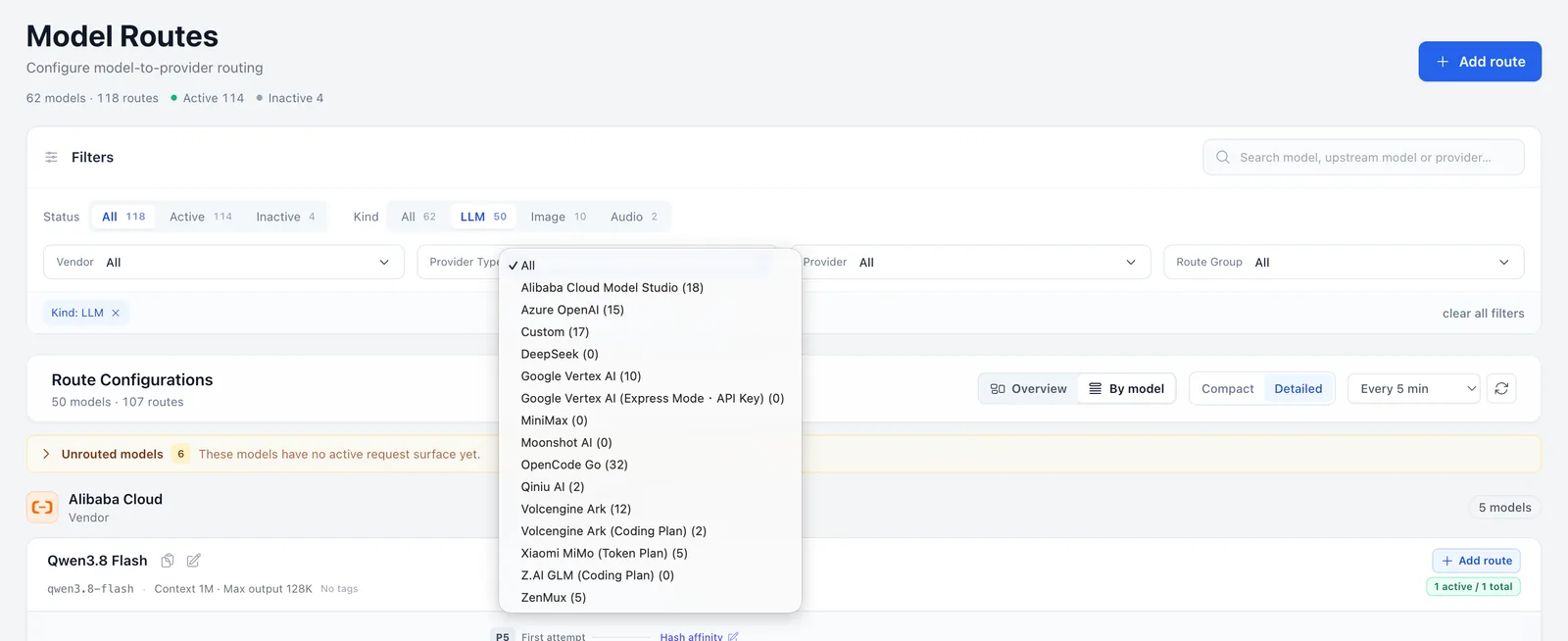Open the Vendor dropdown
Viewport: 1568px width, 641px height.
[x=223, y=262]
